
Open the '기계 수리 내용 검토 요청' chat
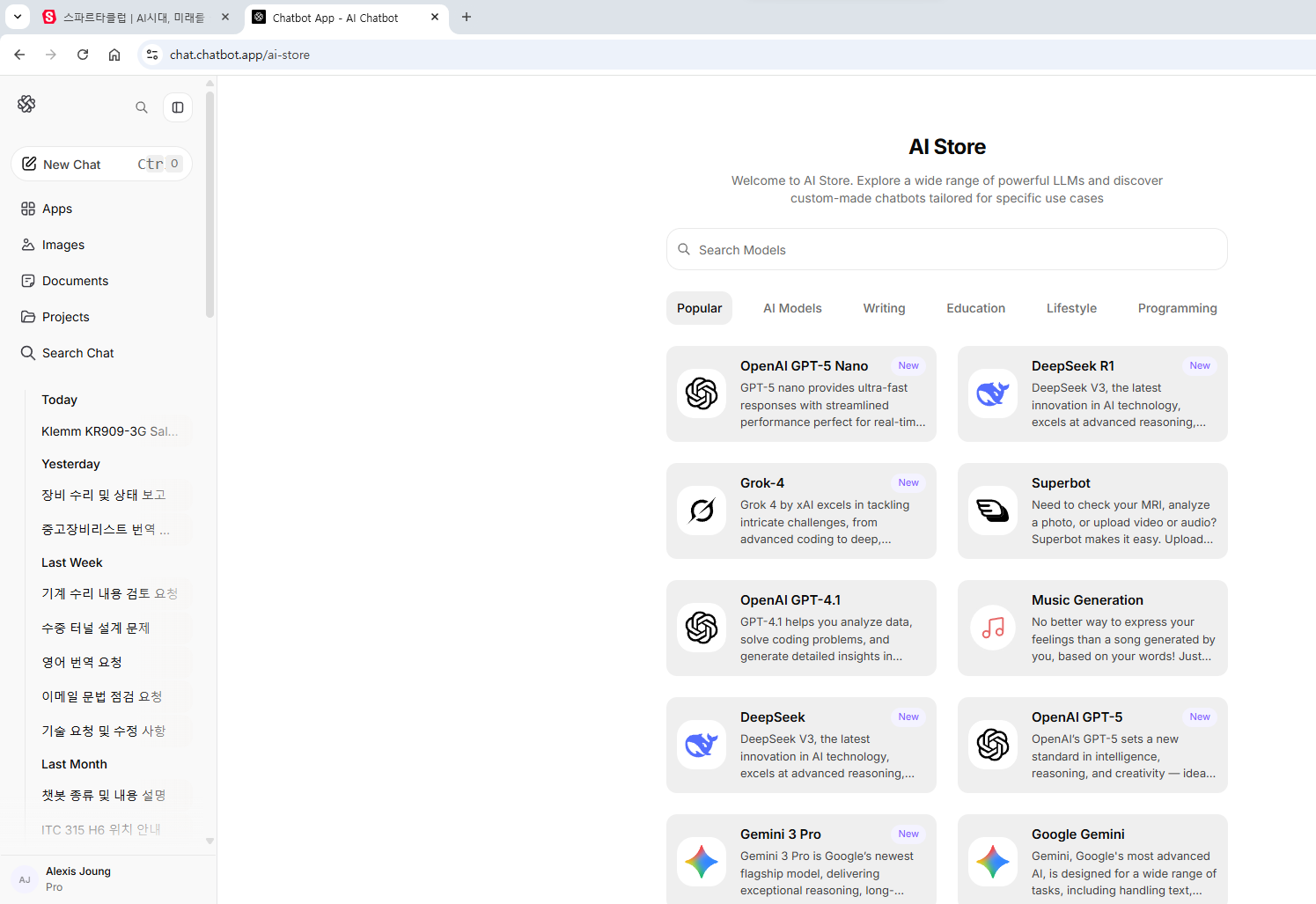coord(112,593)
